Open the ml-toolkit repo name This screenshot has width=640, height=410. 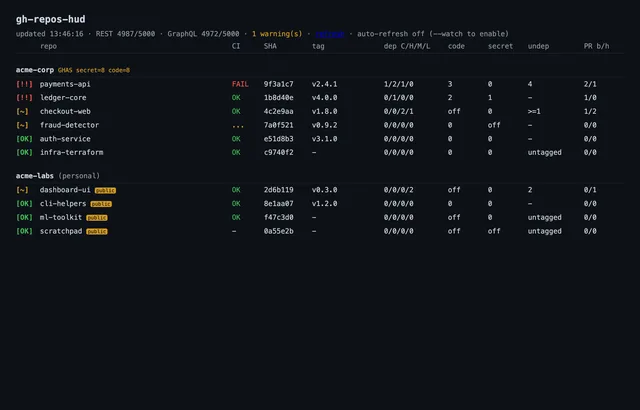point(61,217)
